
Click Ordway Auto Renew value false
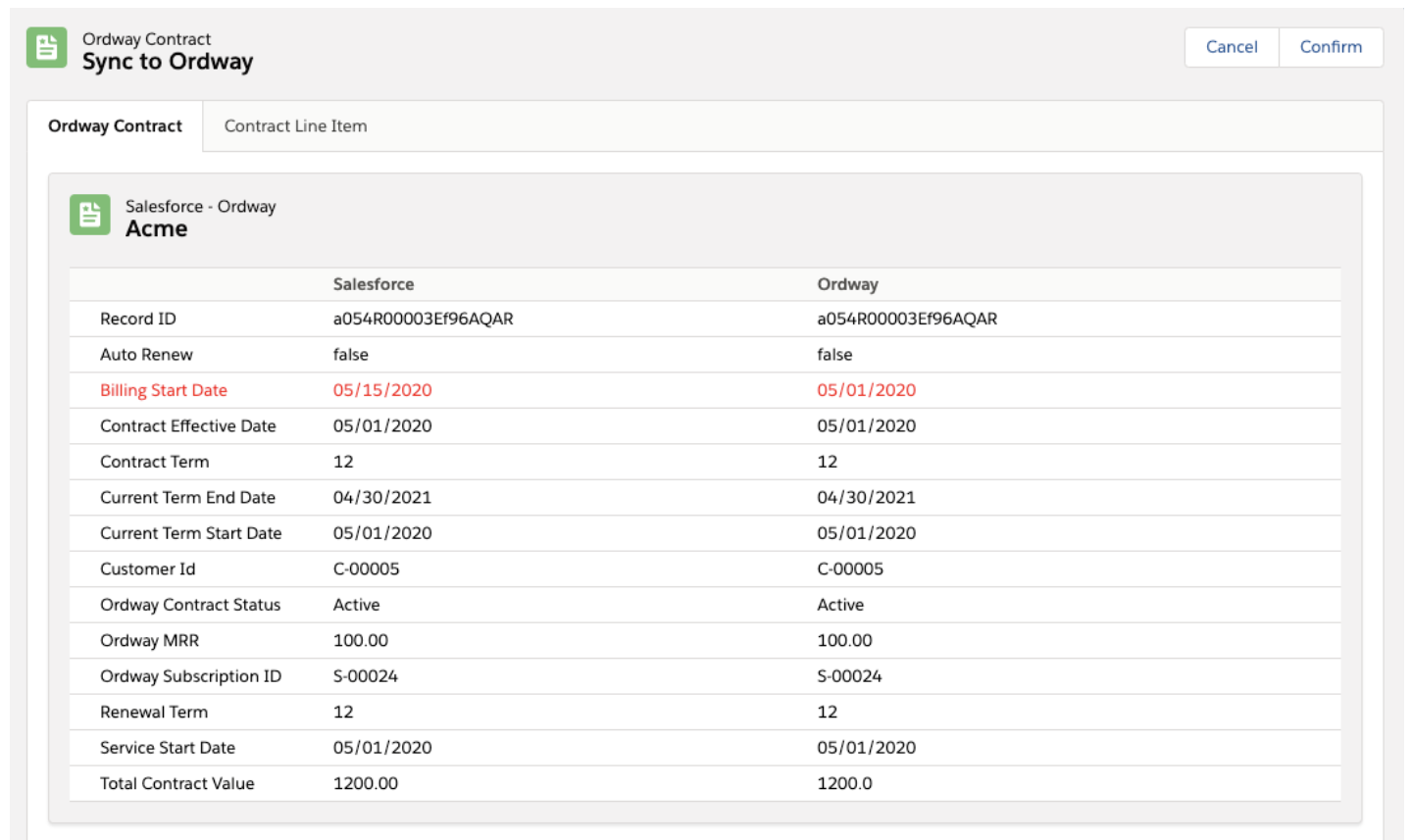pyautogui.click(x=834, y=355)
